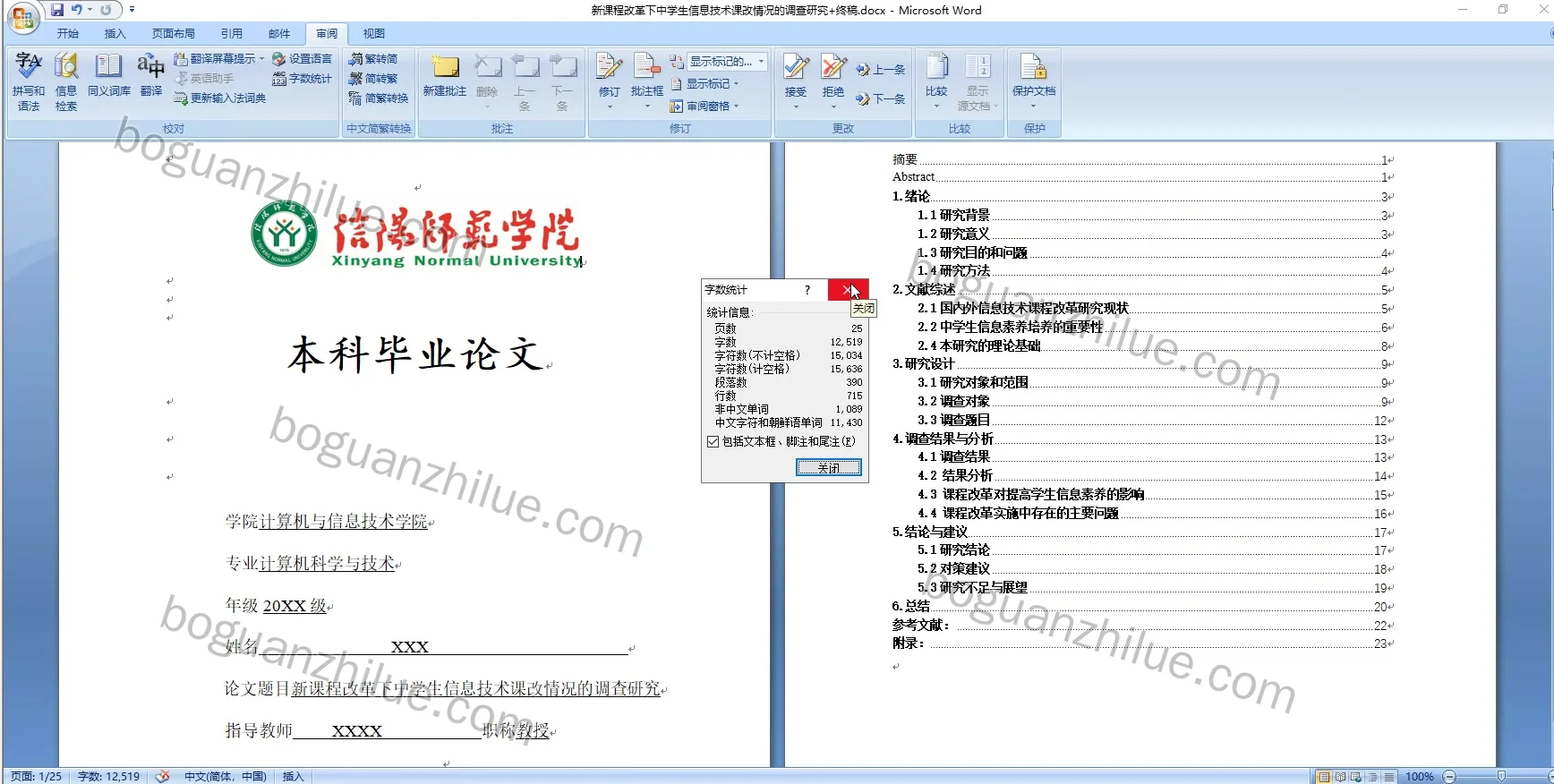1554x784 pixels.
Task: Open 字数统计 word count tool
Action: 302,79
